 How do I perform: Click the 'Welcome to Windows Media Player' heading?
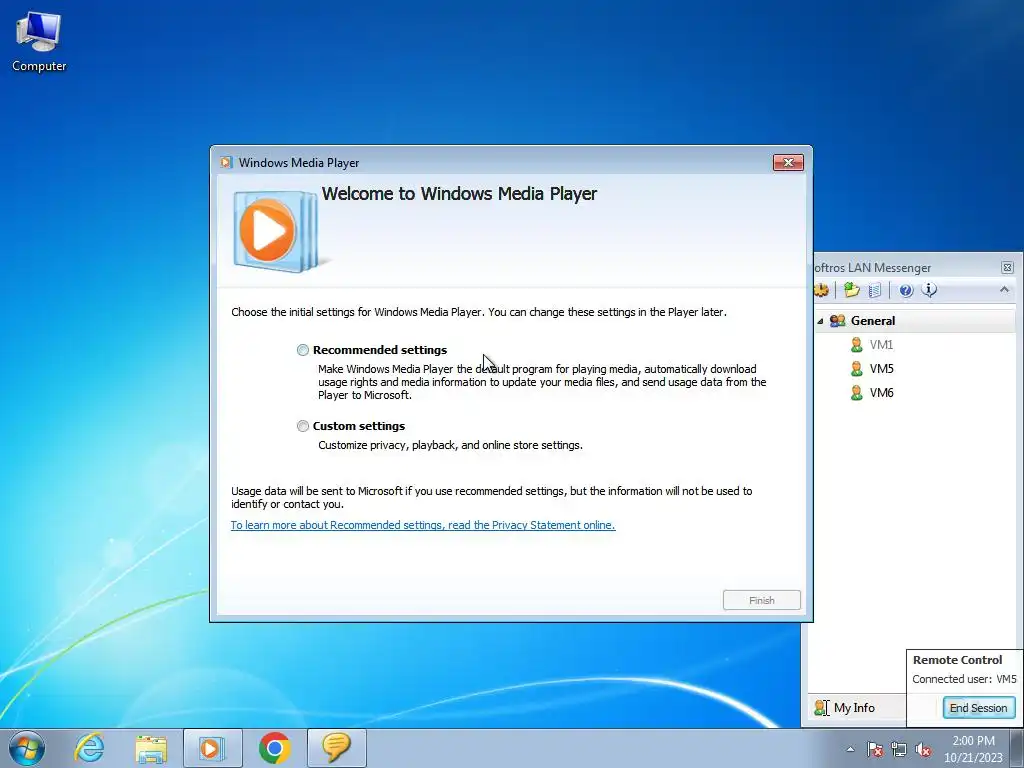[459, 194]
